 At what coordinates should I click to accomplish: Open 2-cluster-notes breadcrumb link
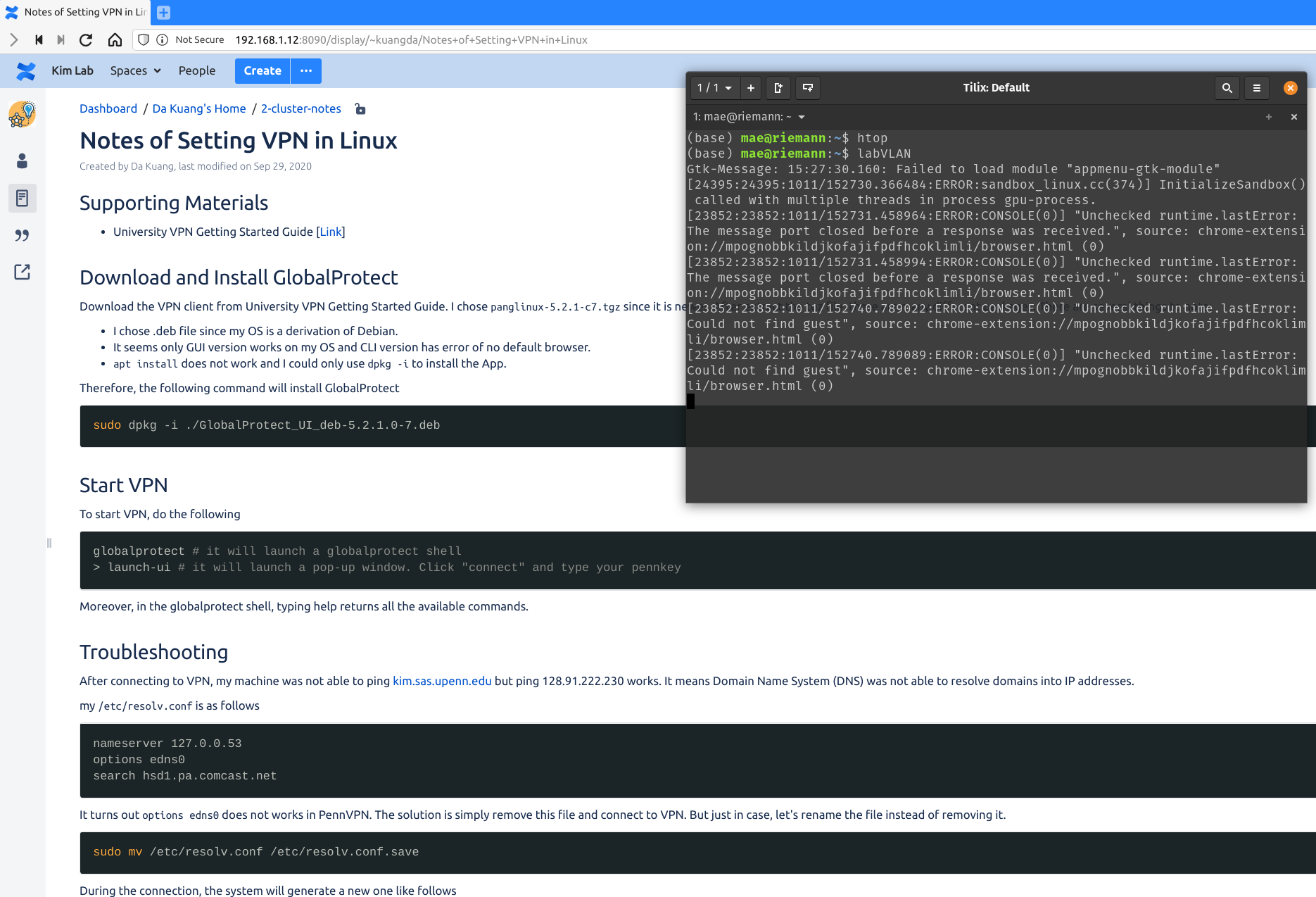point(301,108)
